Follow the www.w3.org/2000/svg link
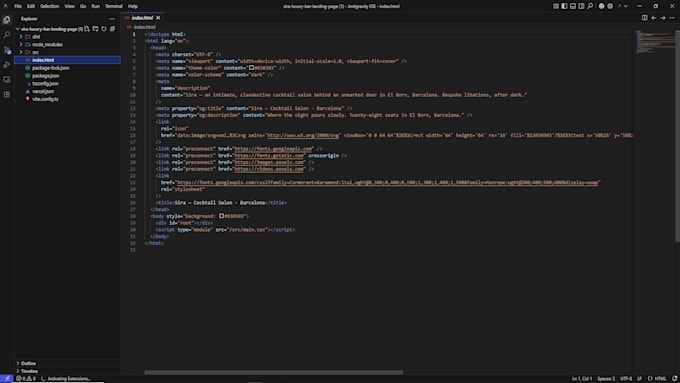 tap(303, 135)
